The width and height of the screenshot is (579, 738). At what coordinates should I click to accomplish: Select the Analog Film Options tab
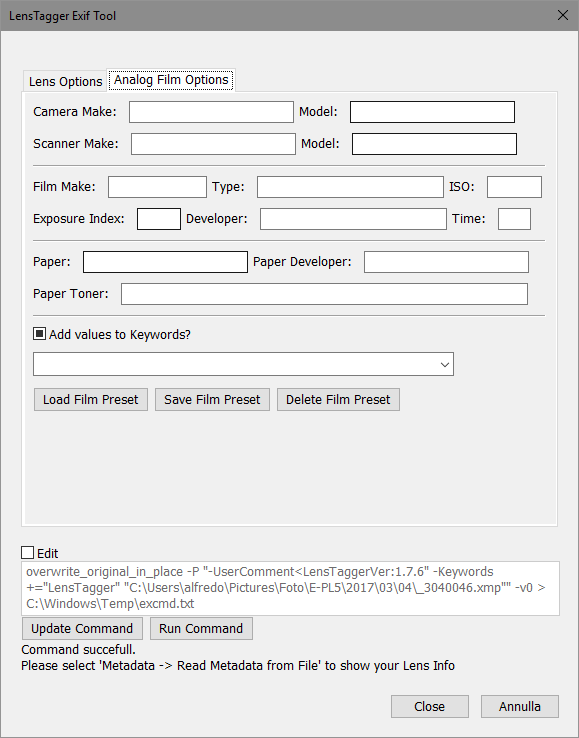click(171, 80)
